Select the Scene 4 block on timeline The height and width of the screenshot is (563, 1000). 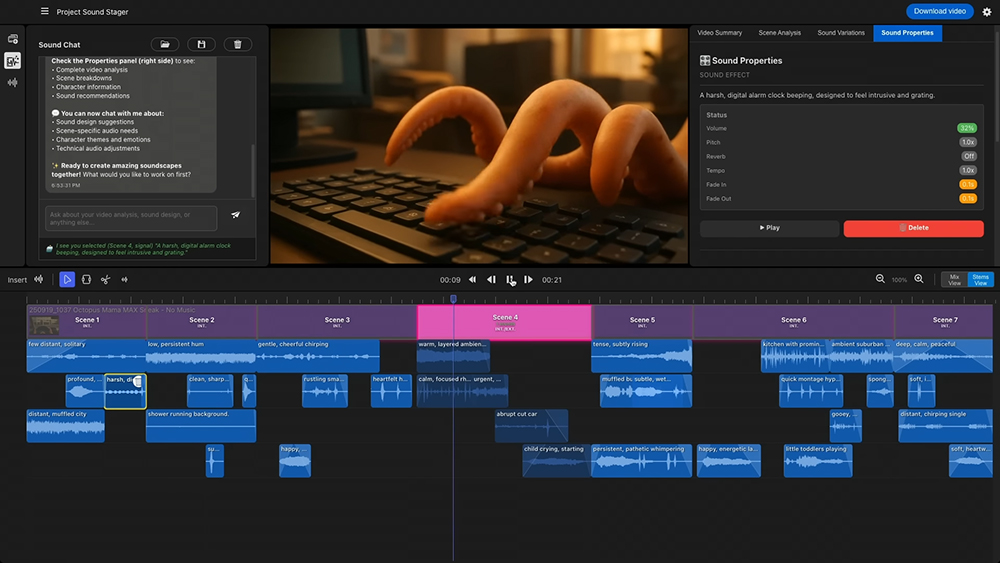pos(504,322)
